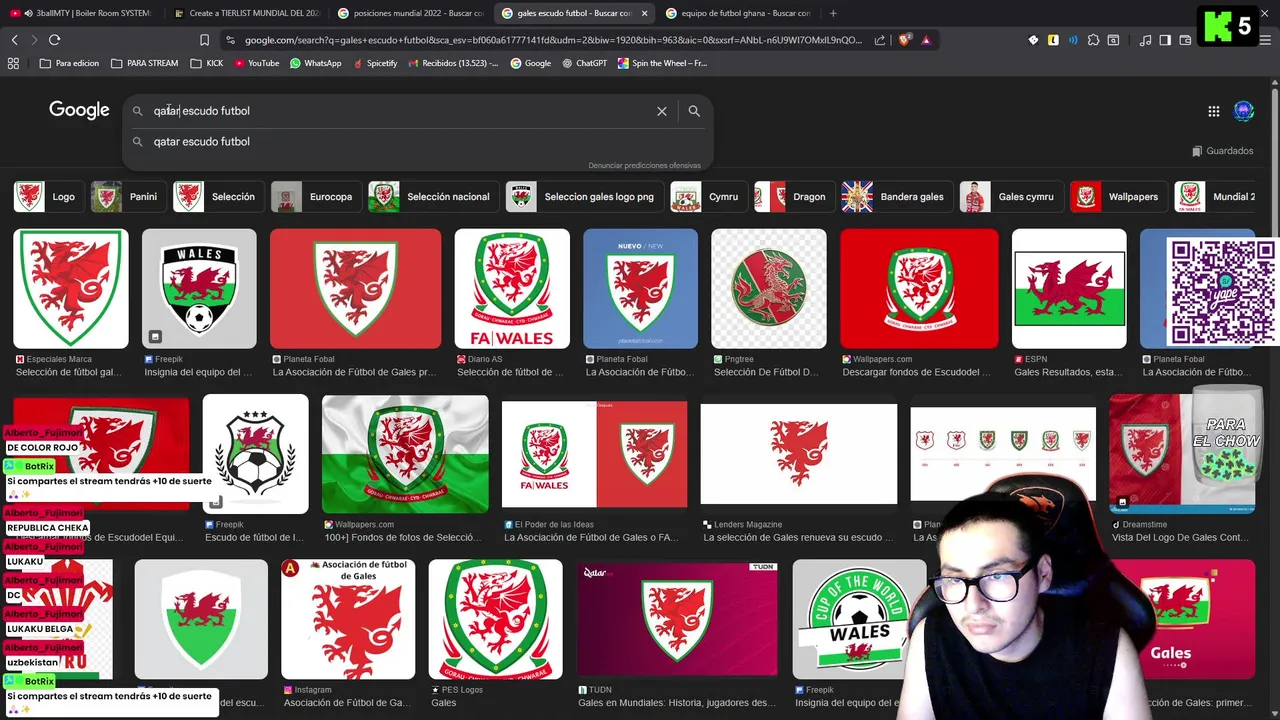Click into the Google search text field

click(400, 111)
